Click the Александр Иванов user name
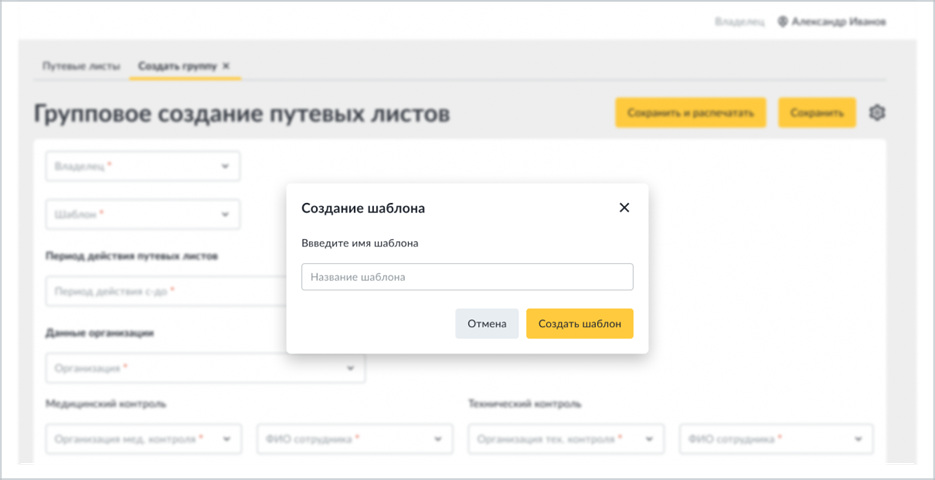935x480 pixels. click(x=839, y=22)
